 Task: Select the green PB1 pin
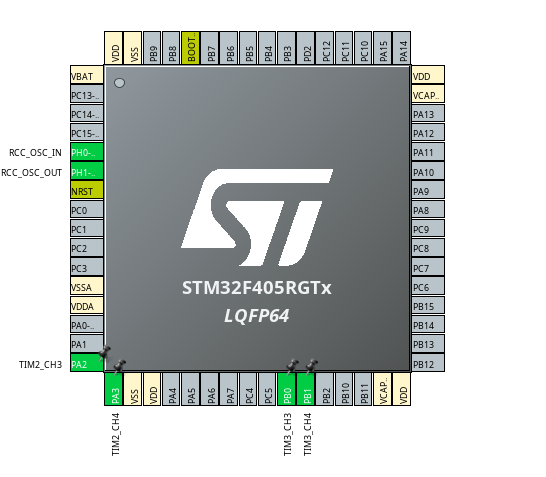306,389
